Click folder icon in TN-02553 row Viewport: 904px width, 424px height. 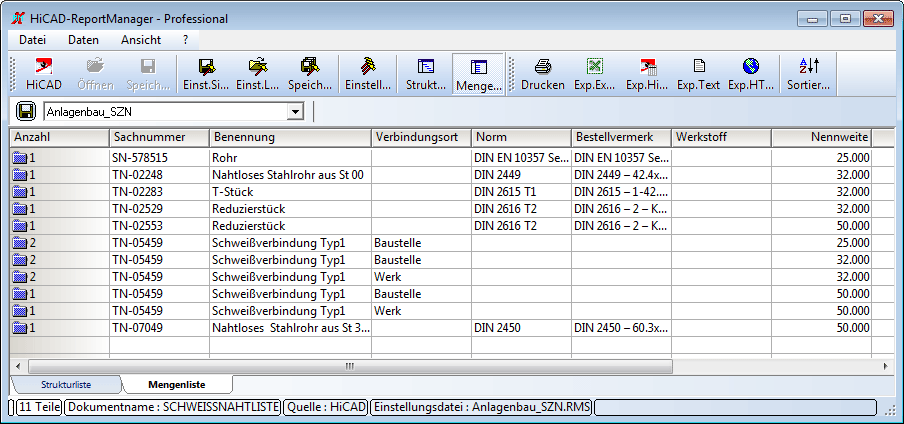click(20, 226)
